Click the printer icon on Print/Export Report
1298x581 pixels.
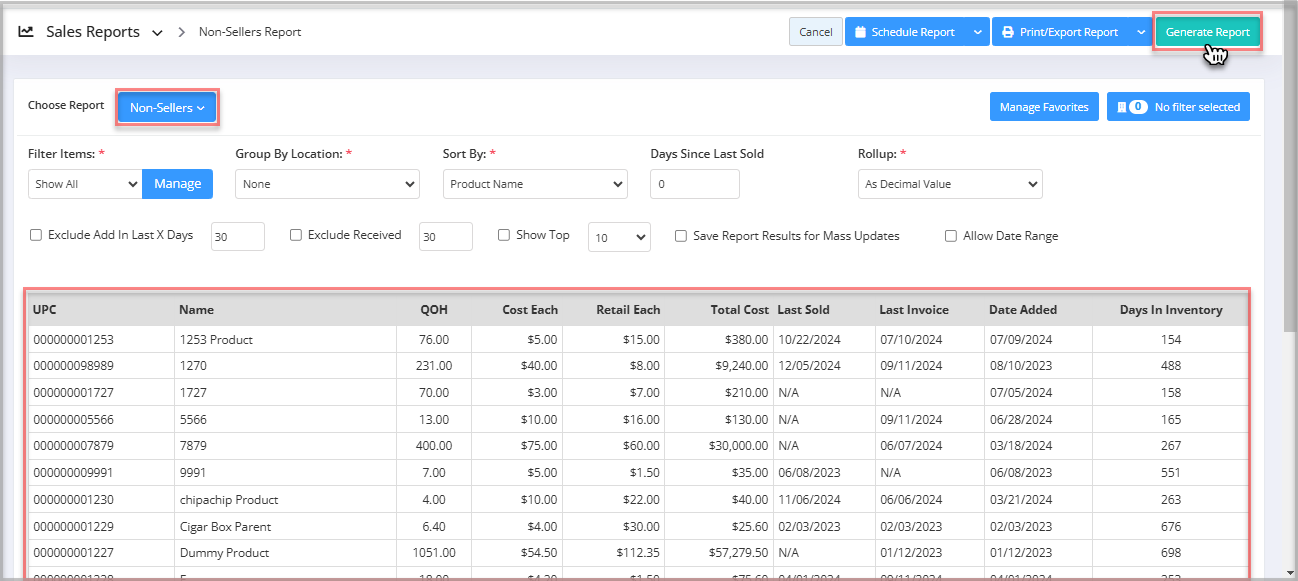pos(1008,32)
